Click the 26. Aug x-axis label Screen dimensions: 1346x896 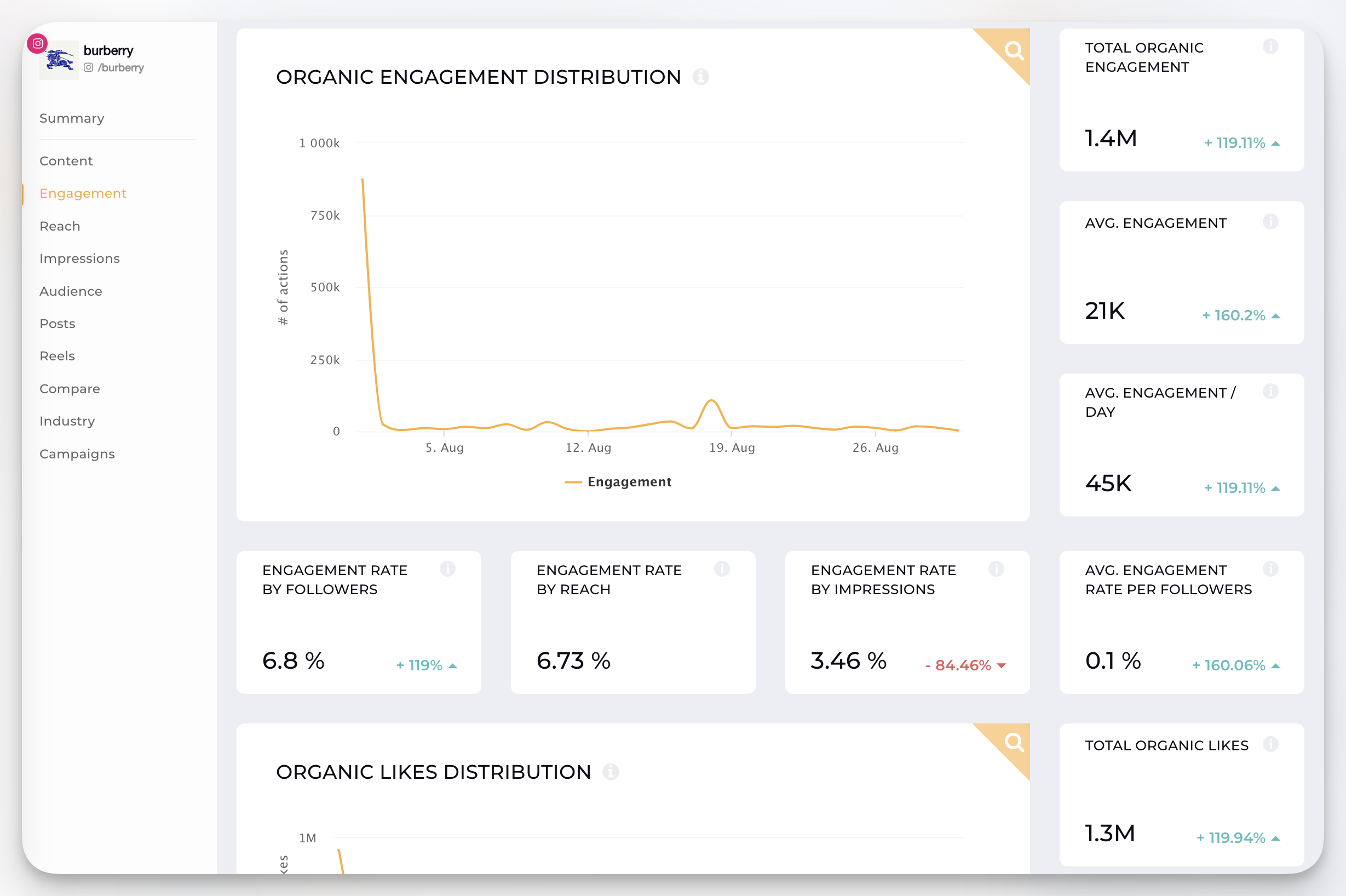click(876, 448)
